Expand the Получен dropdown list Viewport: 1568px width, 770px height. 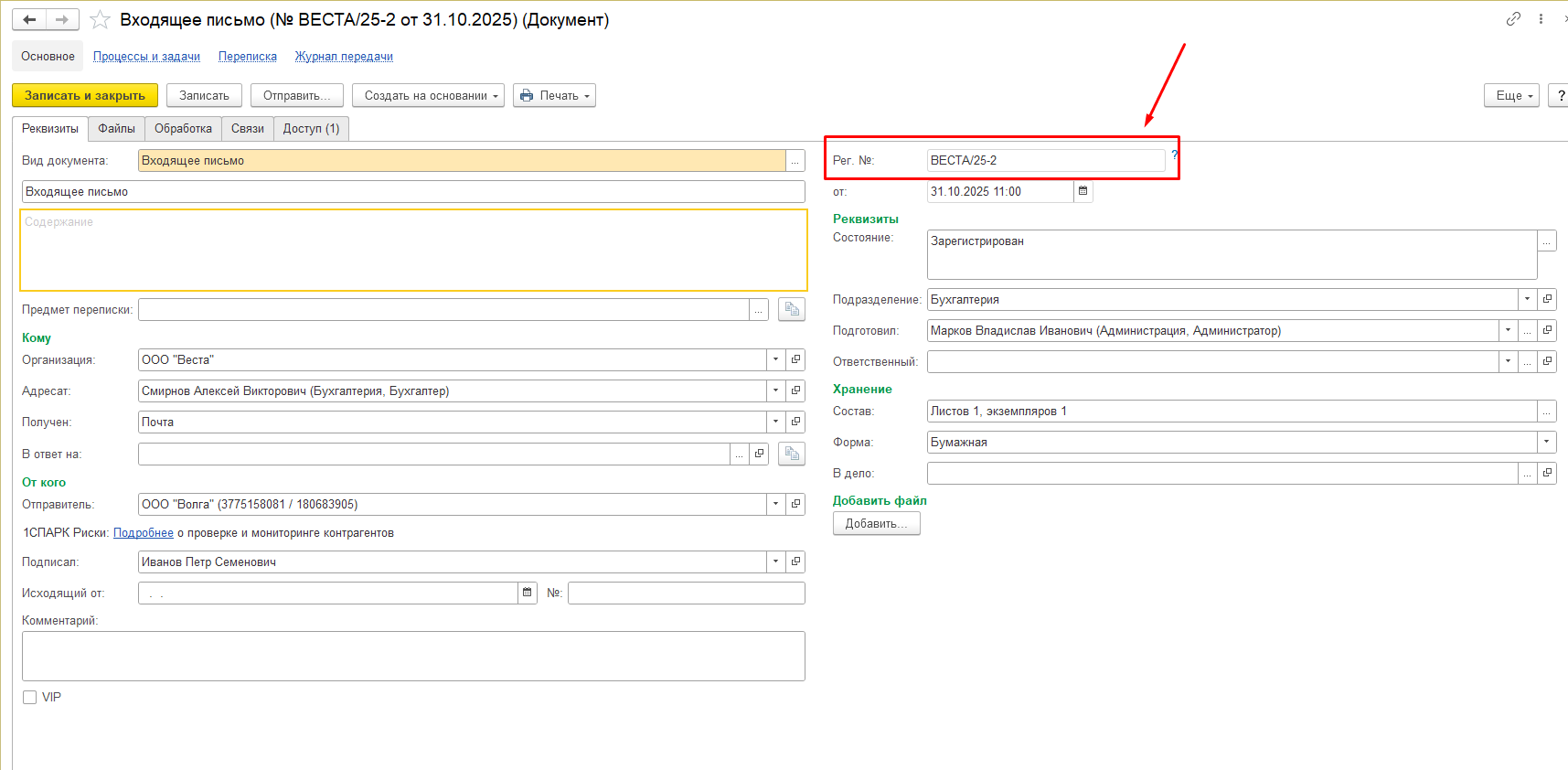coord(776,422)
